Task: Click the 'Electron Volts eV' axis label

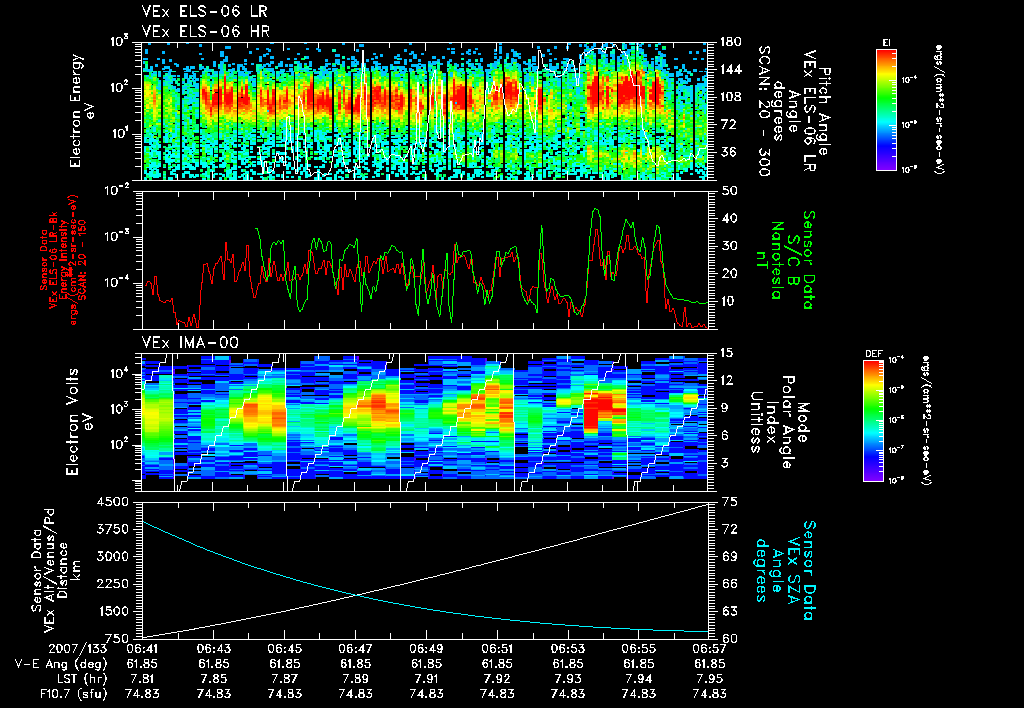Action: tap(79, 422)
